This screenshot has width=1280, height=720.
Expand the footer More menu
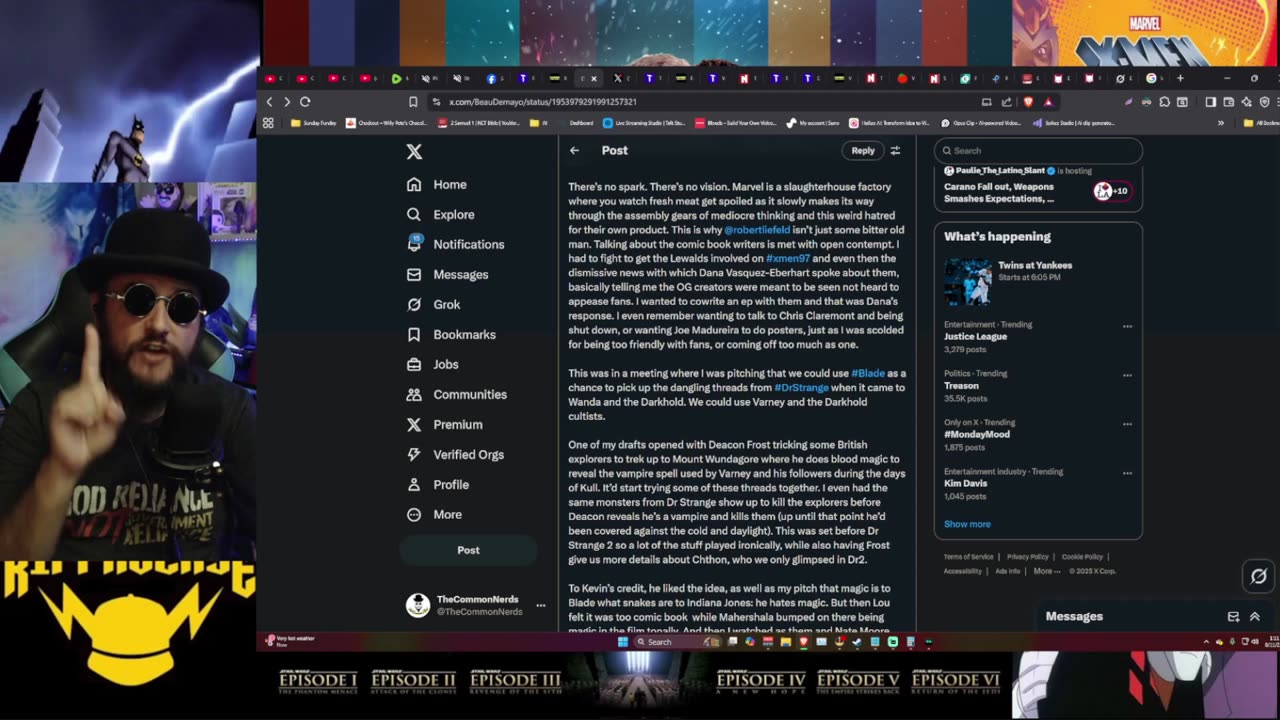(x=1047, y=571)
